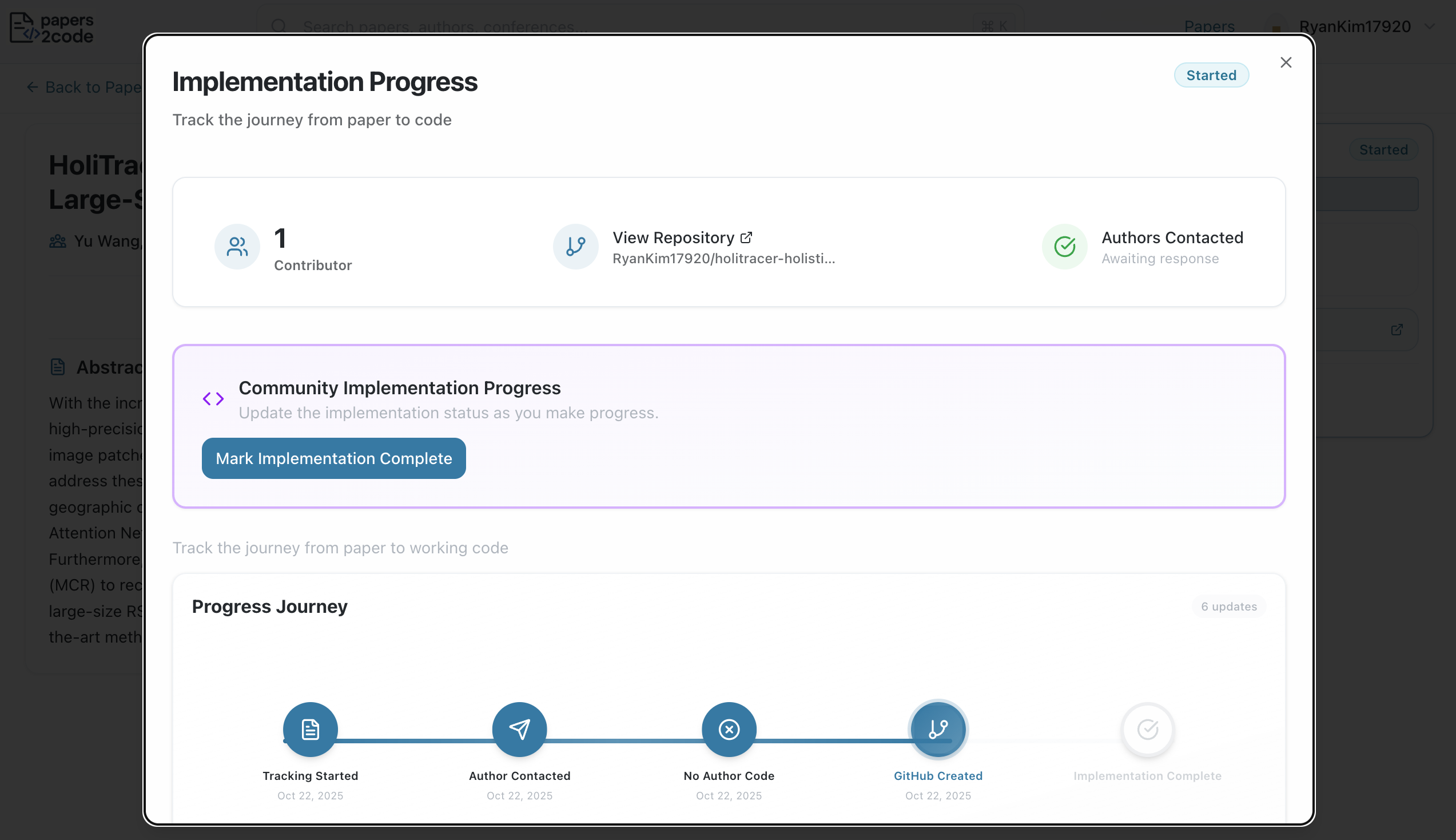
Task: Click the repository name RyanKim17920/holitracer text
Action: click(x=723, y=259)
